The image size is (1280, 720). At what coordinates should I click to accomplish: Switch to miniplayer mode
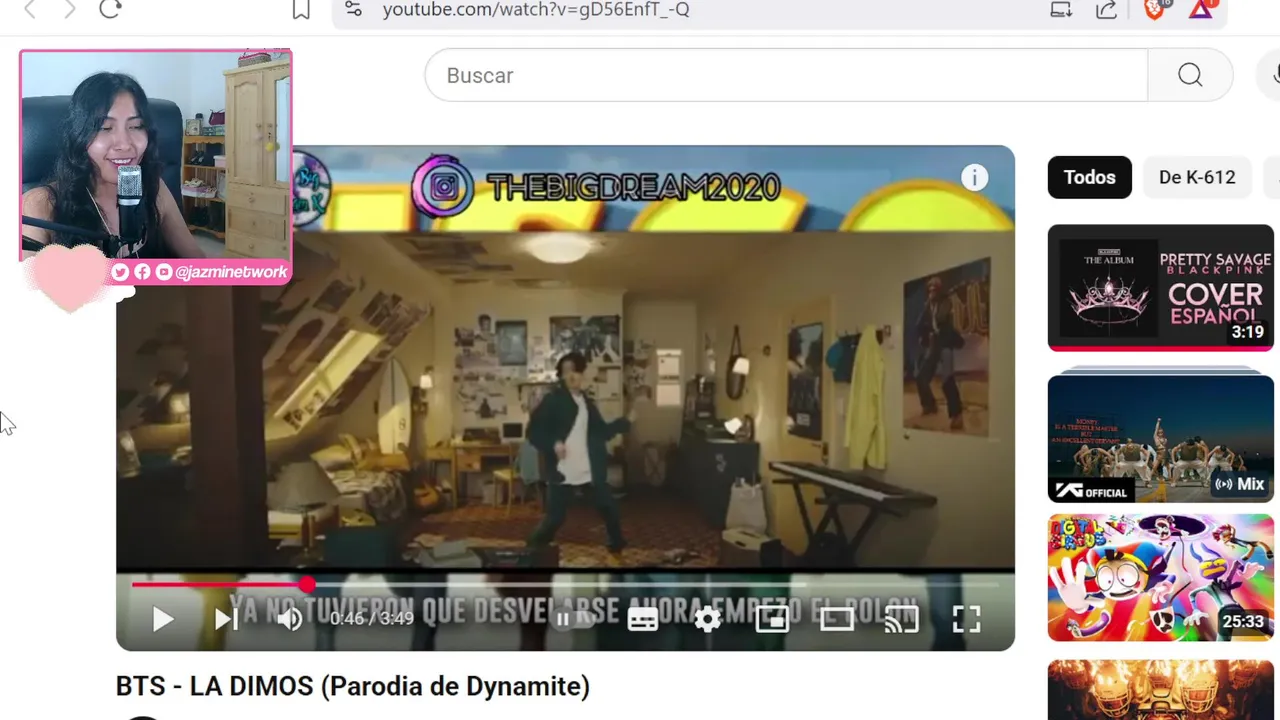[x=772, y=620]
